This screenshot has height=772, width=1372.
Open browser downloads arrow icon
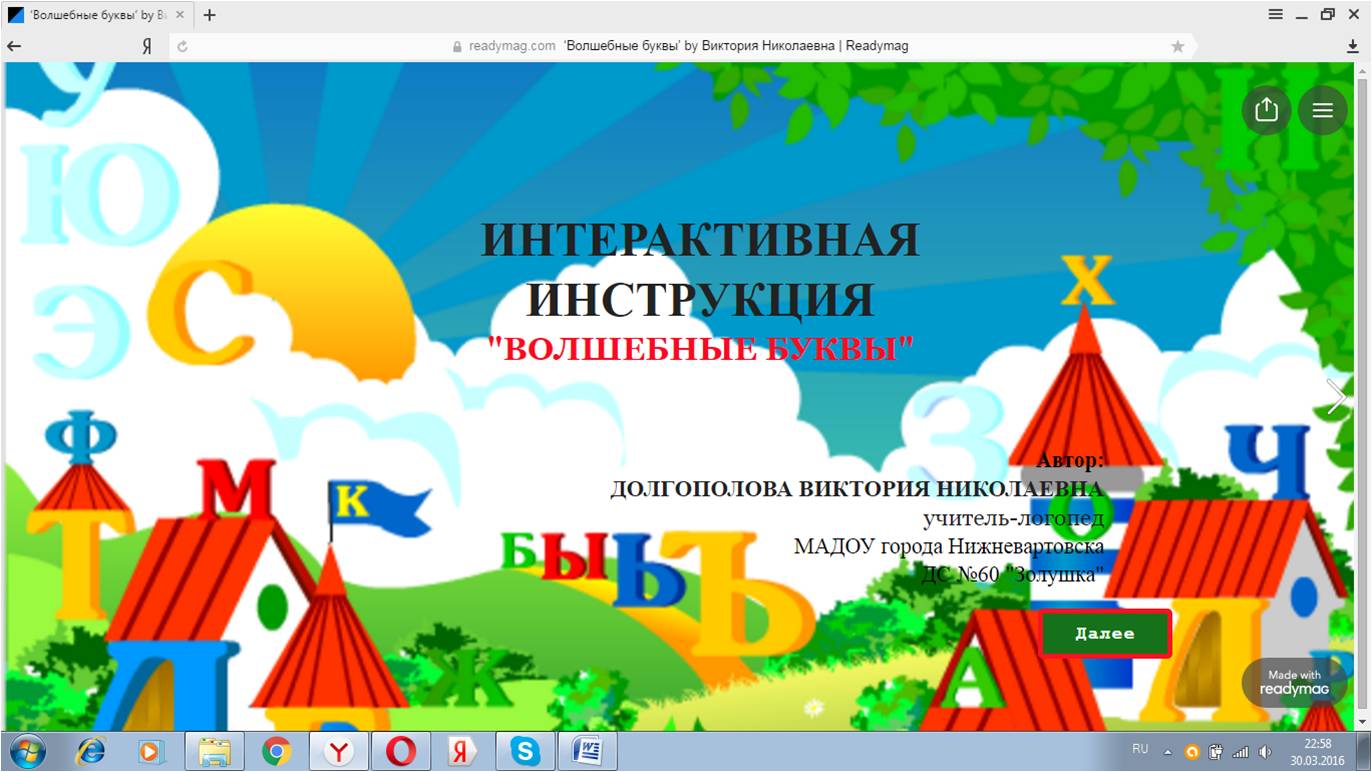[x=1353, y=46]
